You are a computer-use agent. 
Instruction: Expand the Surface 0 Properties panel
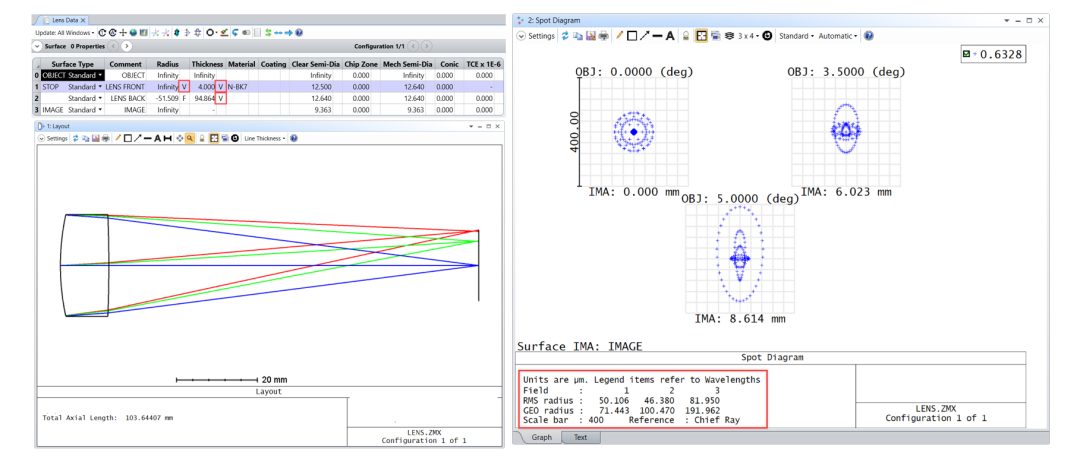37,46
